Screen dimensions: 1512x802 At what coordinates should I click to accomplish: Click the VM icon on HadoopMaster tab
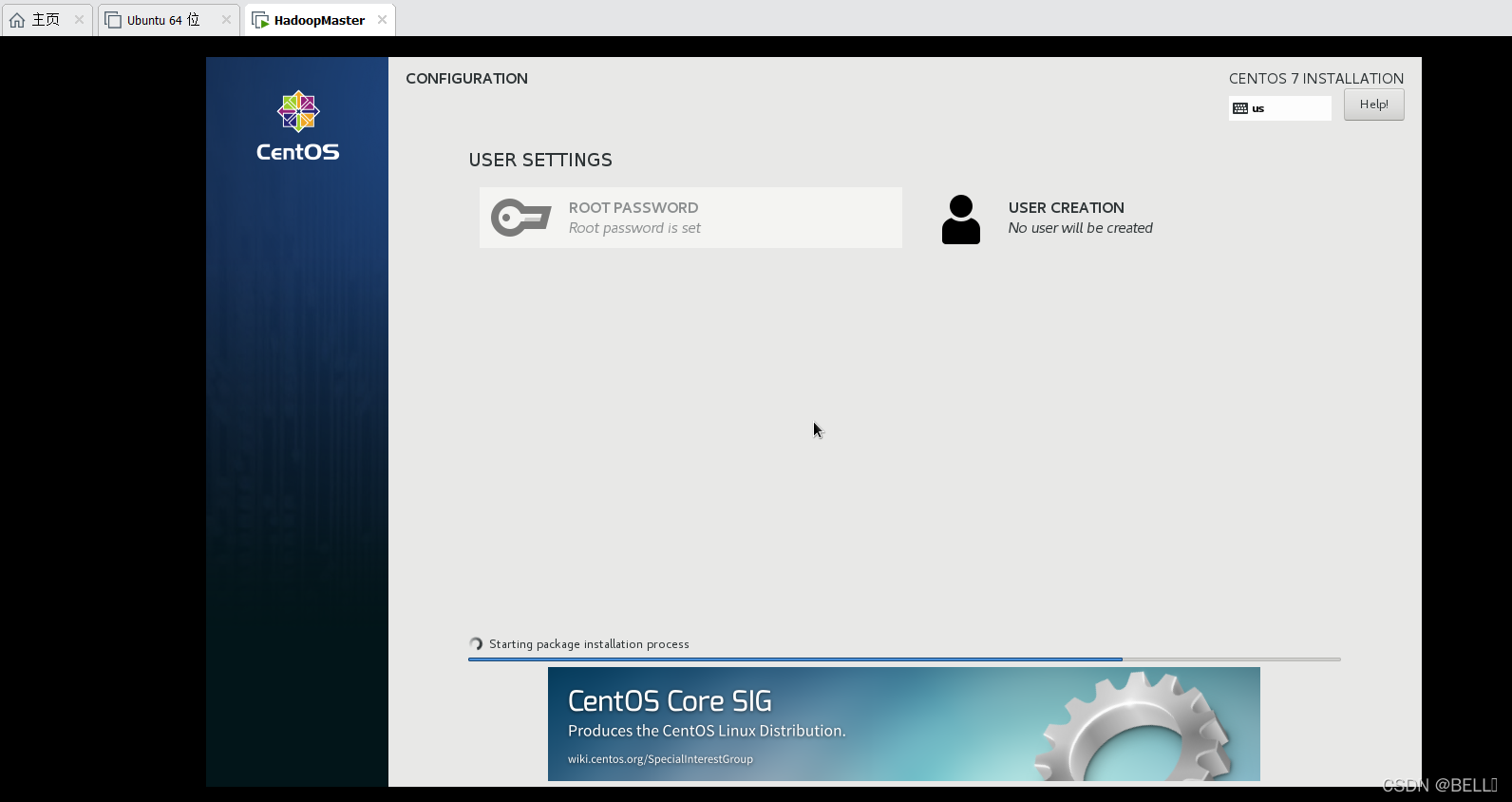pyautogui.click(x=260, y=20)
